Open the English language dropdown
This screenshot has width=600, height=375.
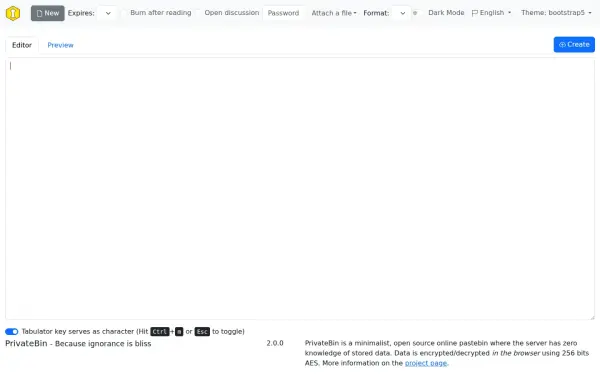491,13
